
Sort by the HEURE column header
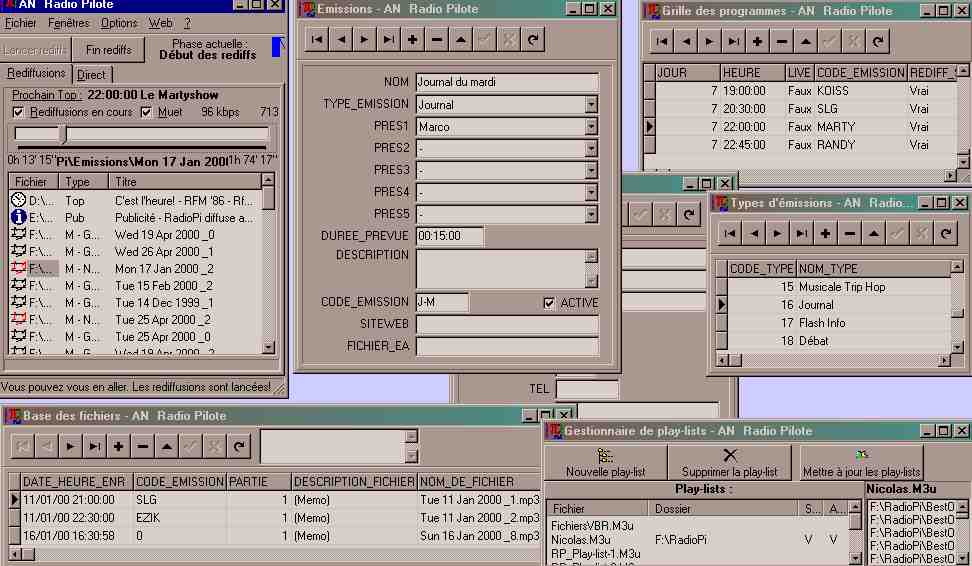[753, 73]
